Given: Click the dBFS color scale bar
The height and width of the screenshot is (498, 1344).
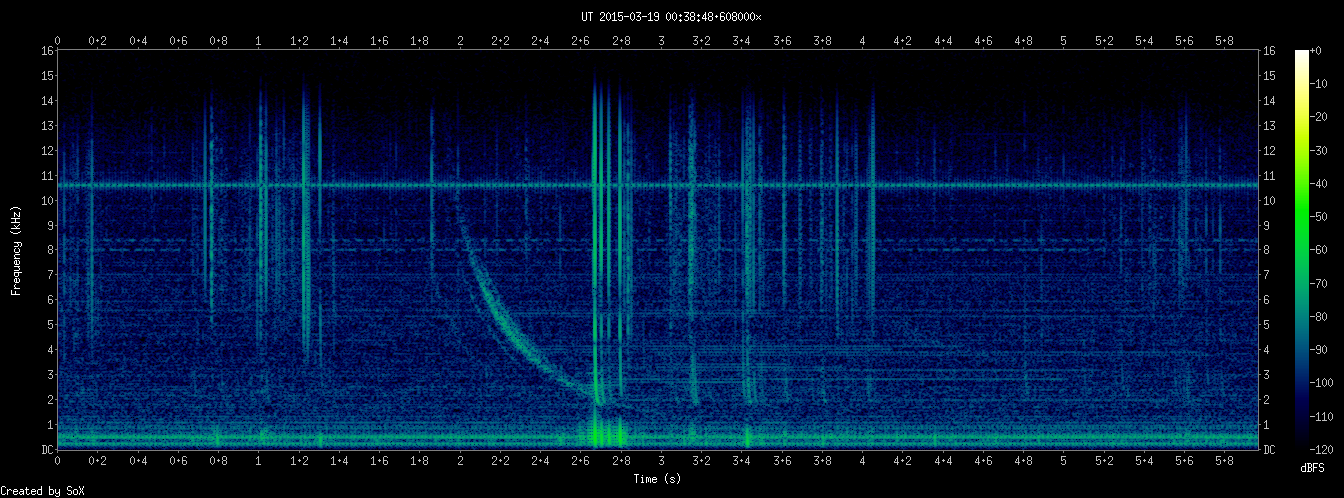Looking at the screenshot, I should [x=1303, y=250].
